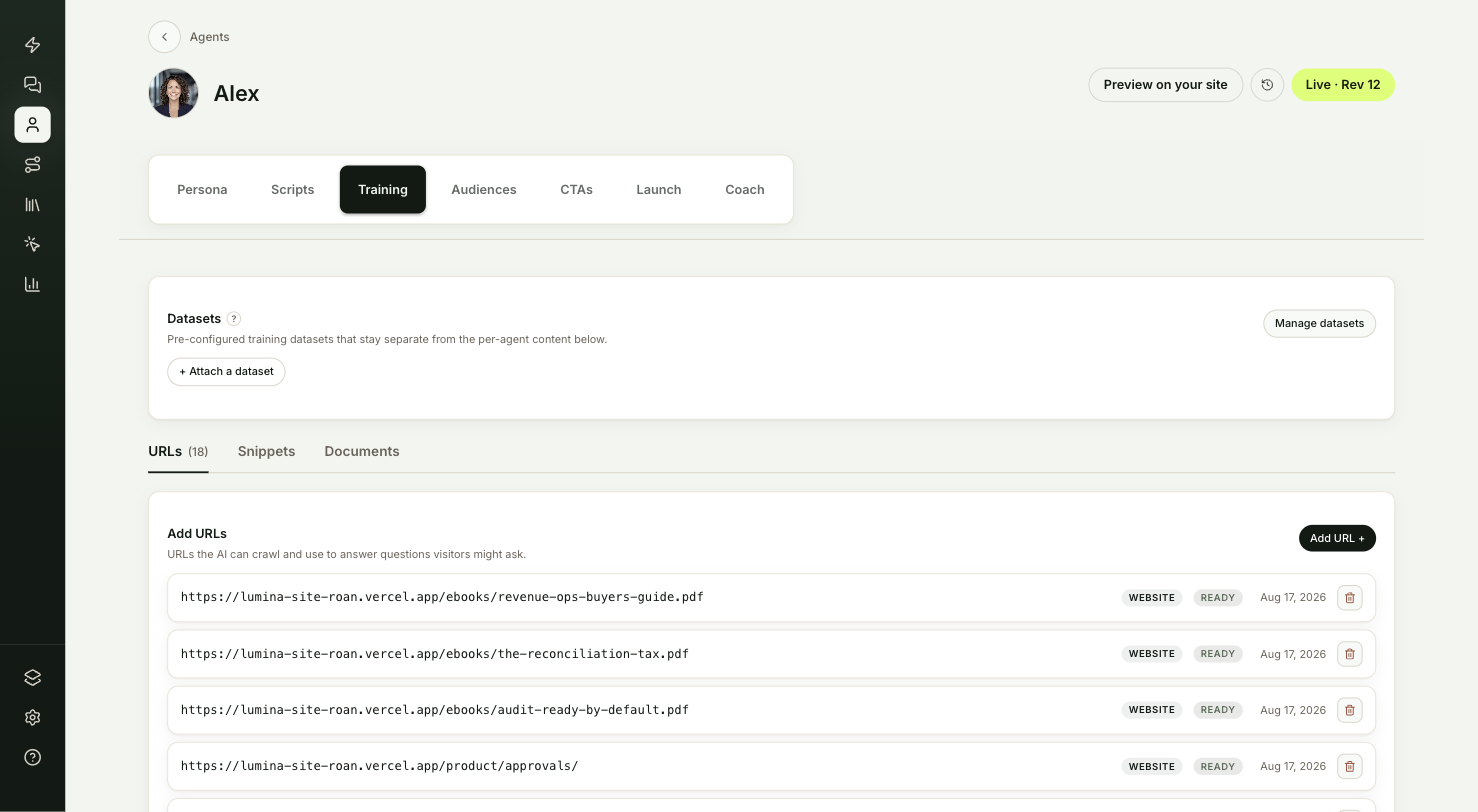This screenshot has width=1478, height=812.
Task: Click the Agents breadcrumb link
Action: [x=210, y=37]
